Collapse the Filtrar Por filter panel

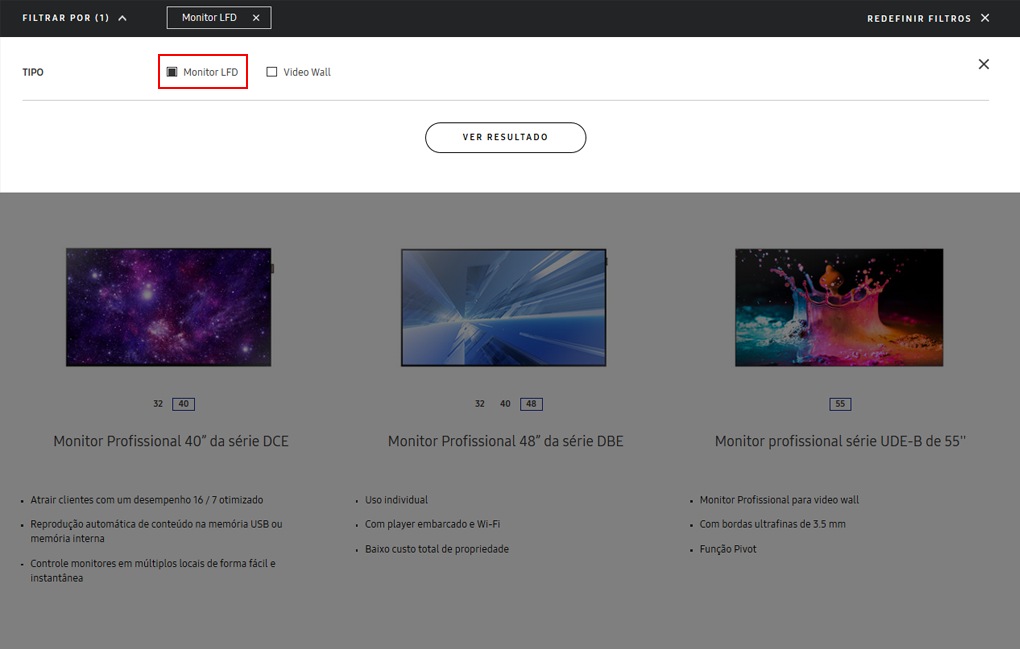pos(74,18)
